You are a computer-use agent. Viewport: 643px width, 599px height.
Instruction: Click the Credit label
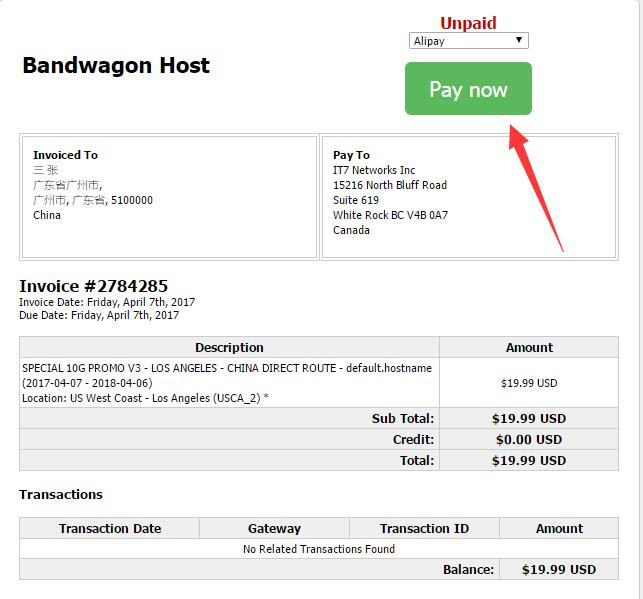coord(413,440)
